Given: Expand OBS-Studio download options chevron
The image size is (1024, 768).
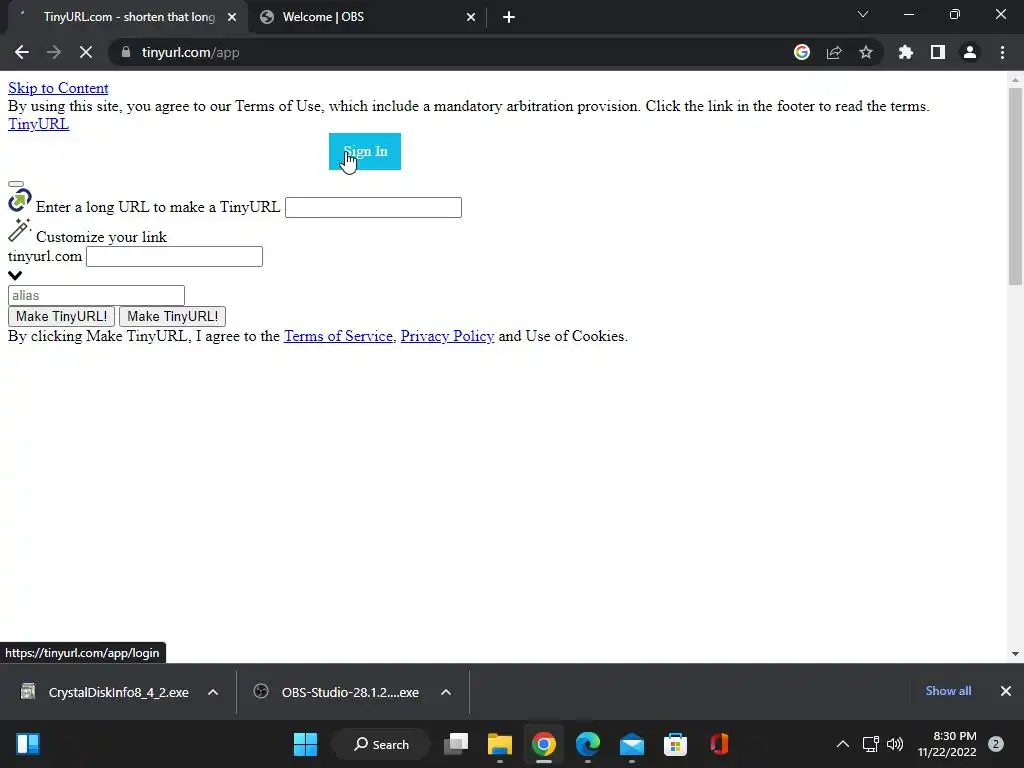Looking at the screenshot, I should tap(446, 692).
